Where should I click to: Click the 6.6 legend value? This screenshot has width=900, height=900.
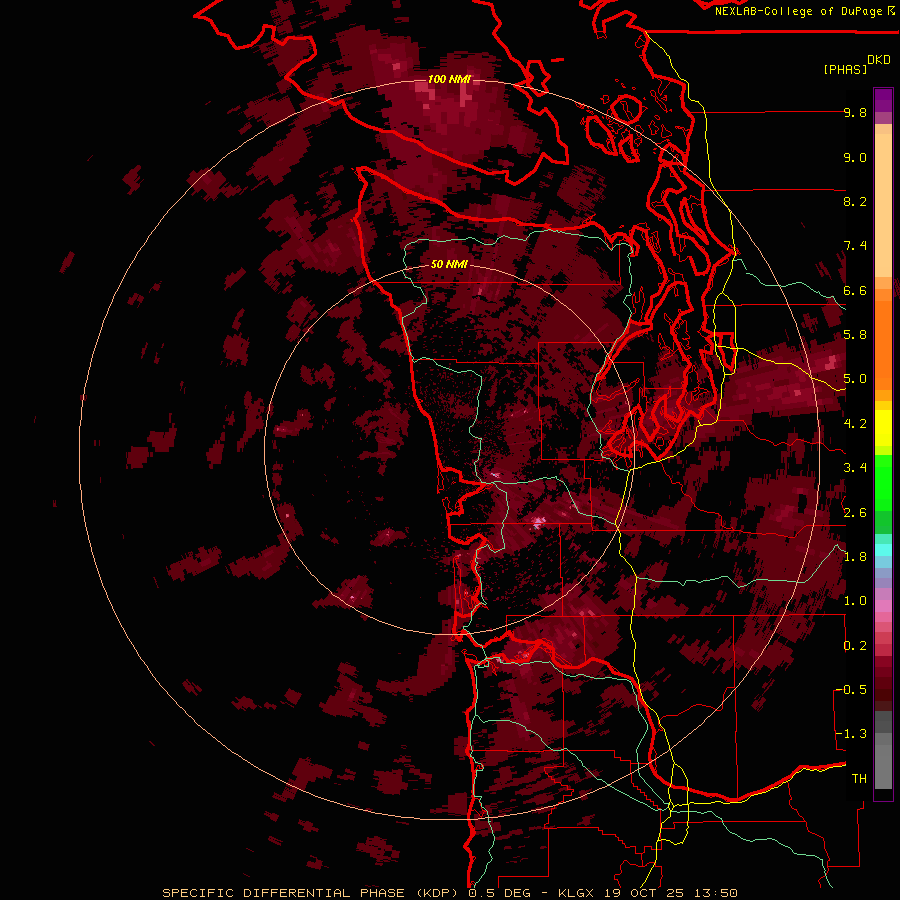pos(855,290)
